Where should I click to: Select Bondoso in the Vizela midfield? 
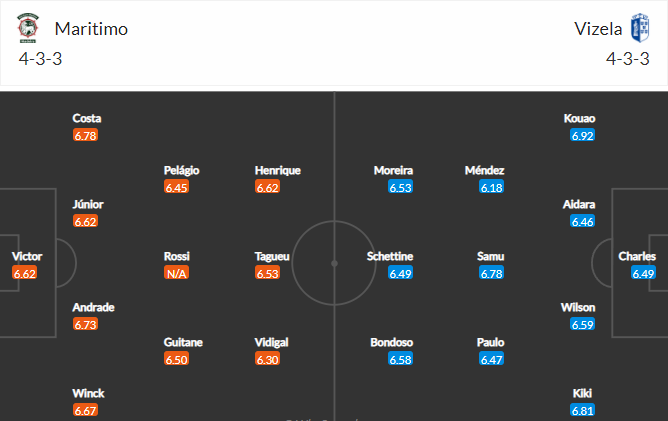[392, 343]
